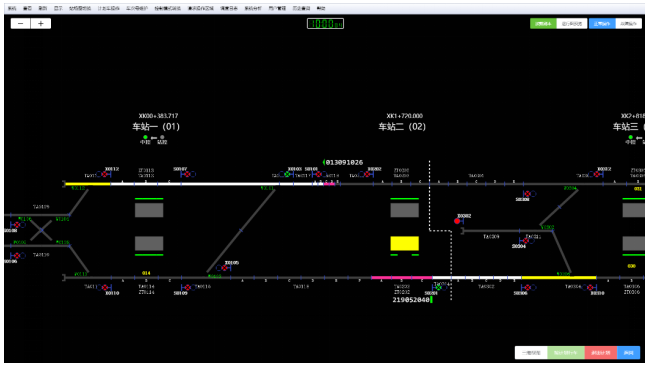649x367 pixels.
Task: Open the 系统分析 menu
Action: point(252,8)
